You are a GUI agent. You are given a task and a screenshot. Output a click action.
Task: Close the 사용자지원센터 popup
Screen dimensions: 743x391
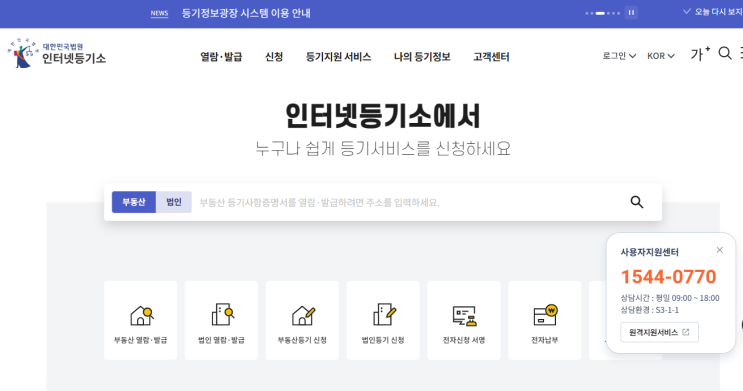click(720, 250)
